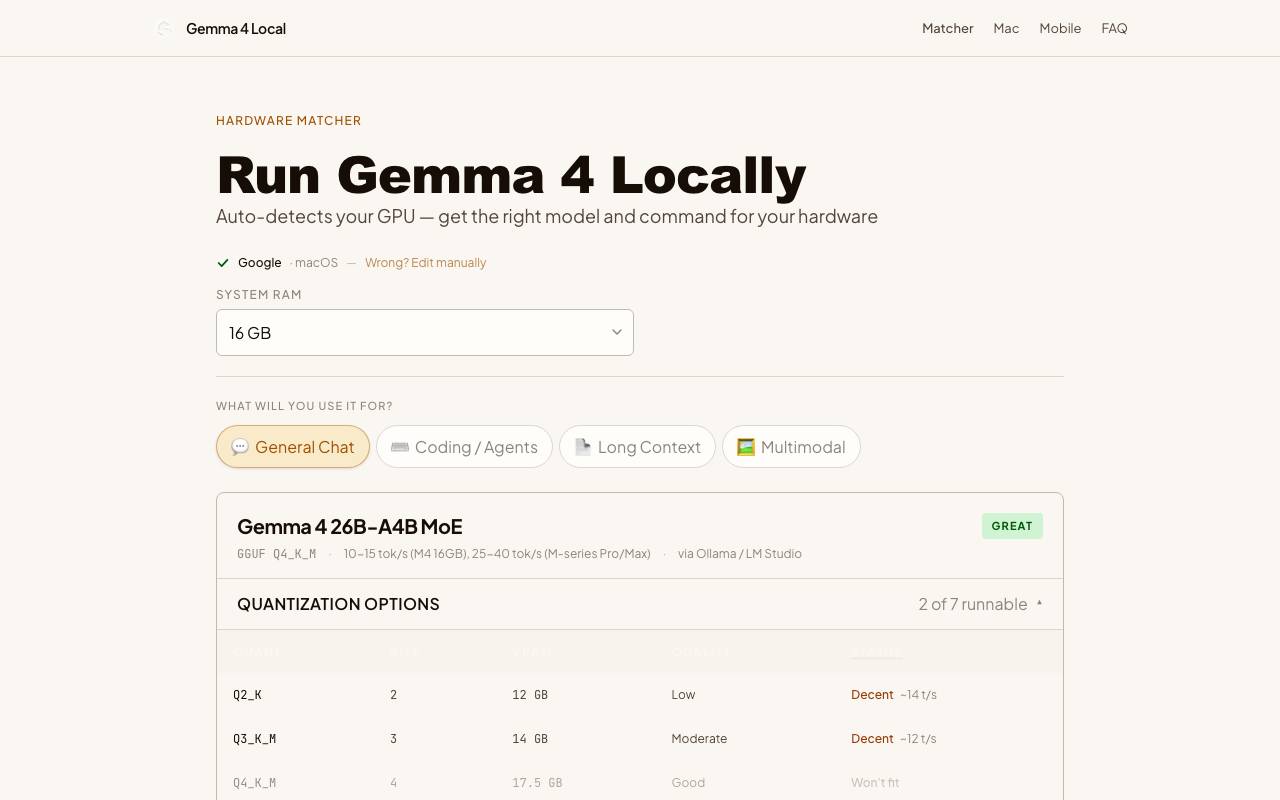
Task: Click the Q2_K quantization row name
Action: tap(248, 695)
